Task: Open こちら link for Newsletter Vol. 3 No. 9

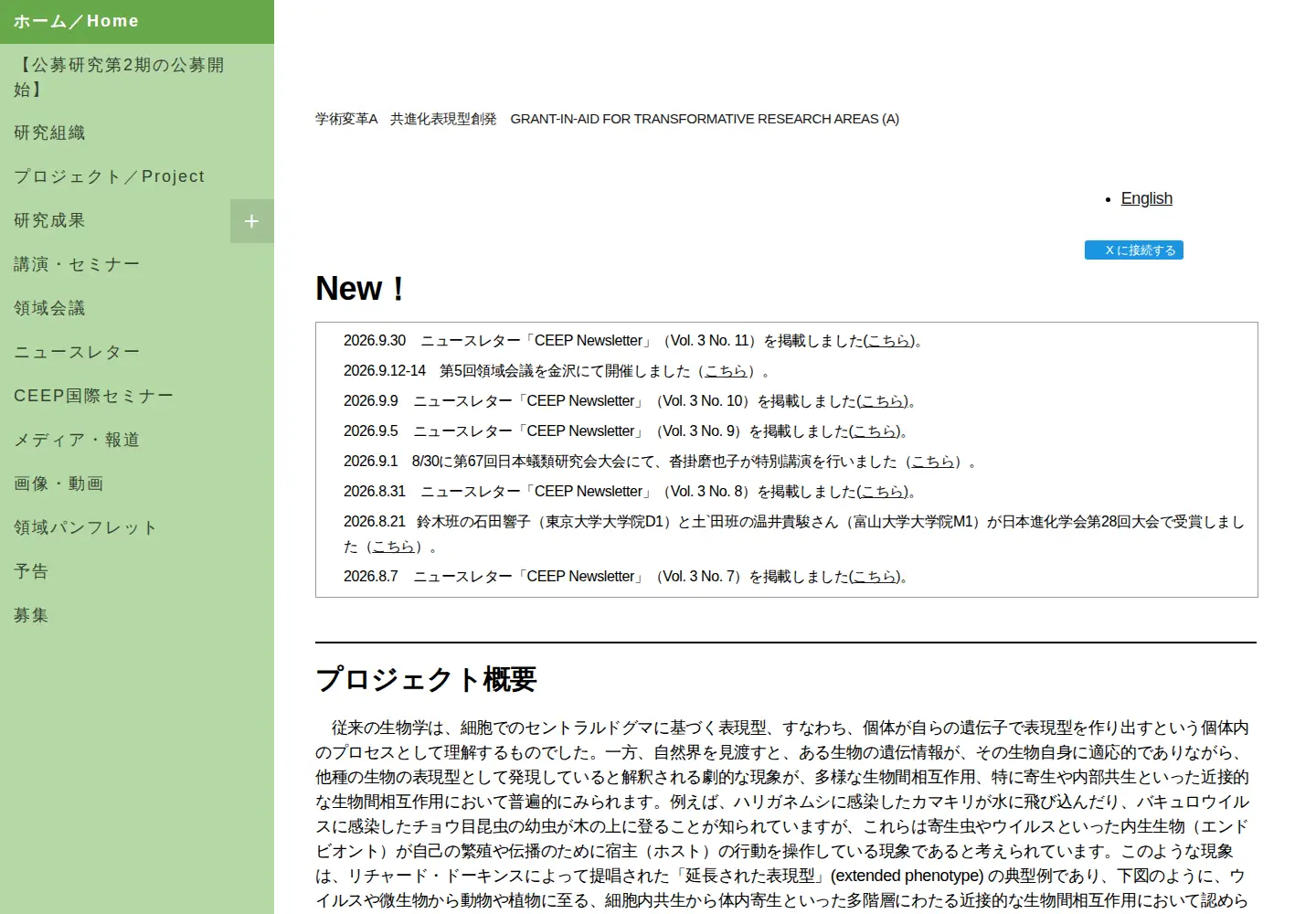Action: point(875,431)
